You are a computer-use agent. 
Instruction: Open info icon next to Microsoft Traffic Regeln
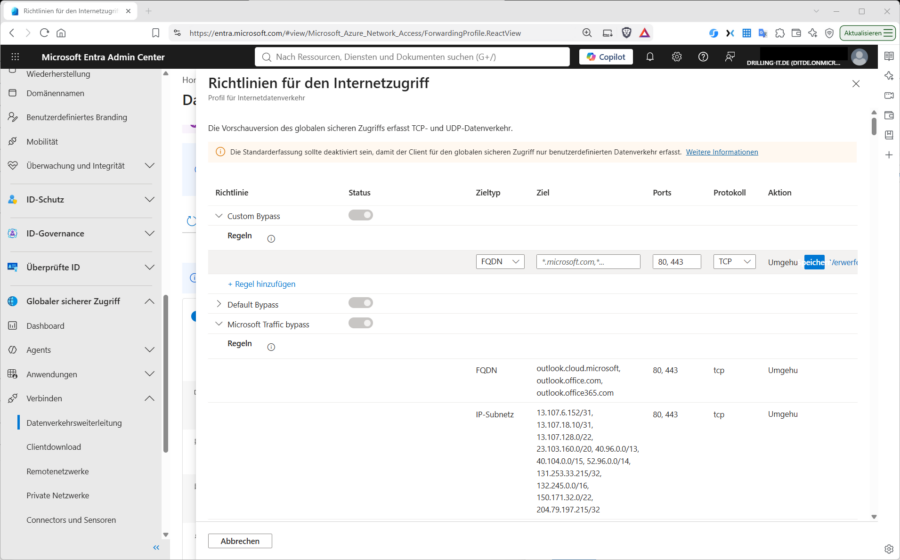click(x=271, y=347)
